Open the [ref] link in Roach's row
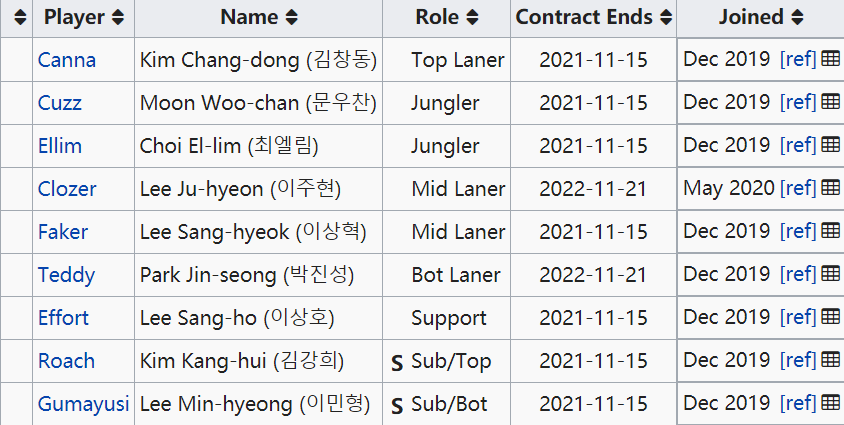This screenshot has width=844, height=425. pyautogui.click(x=798, y=360)
